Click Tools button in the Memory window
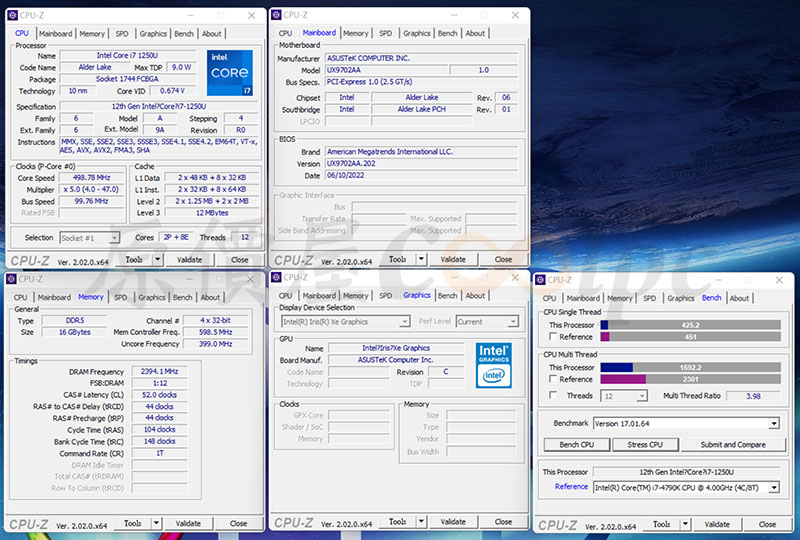 133,523
